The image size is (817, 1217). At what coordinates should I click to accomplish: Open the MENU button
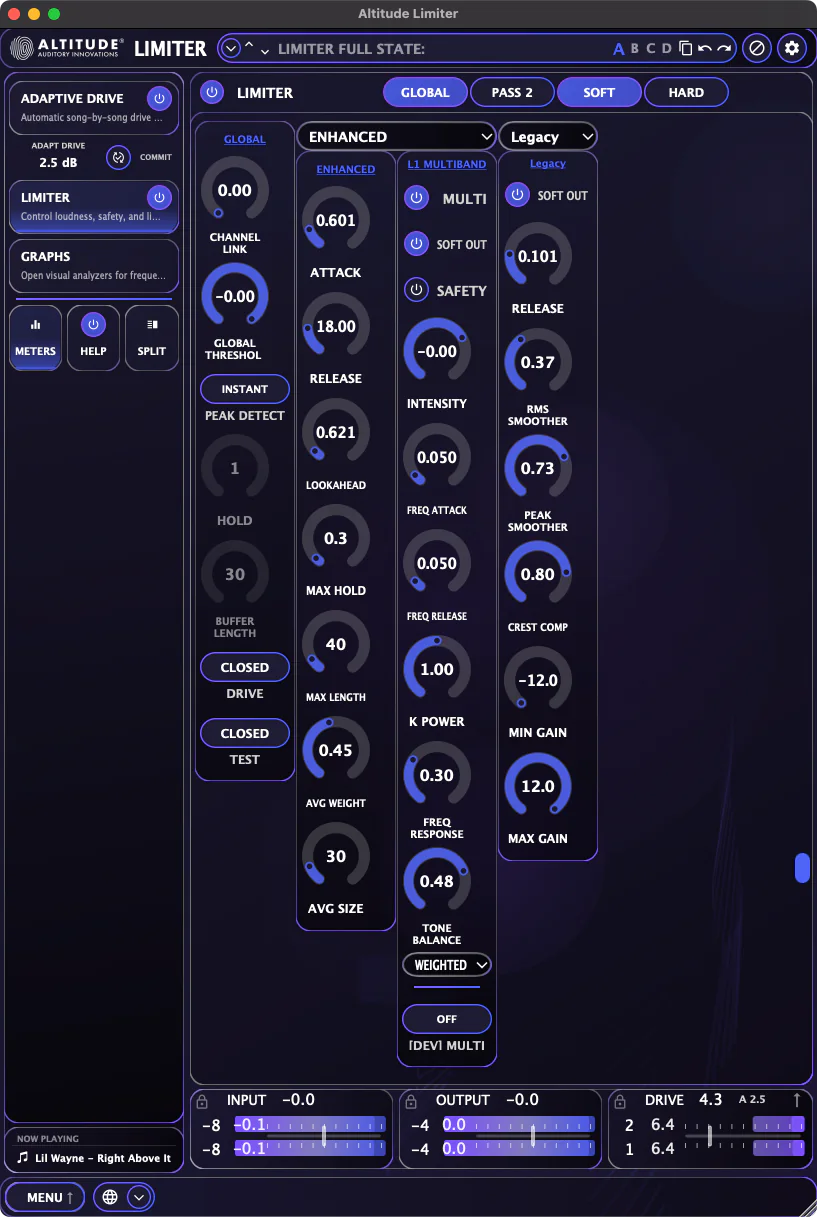point(45,1197)
